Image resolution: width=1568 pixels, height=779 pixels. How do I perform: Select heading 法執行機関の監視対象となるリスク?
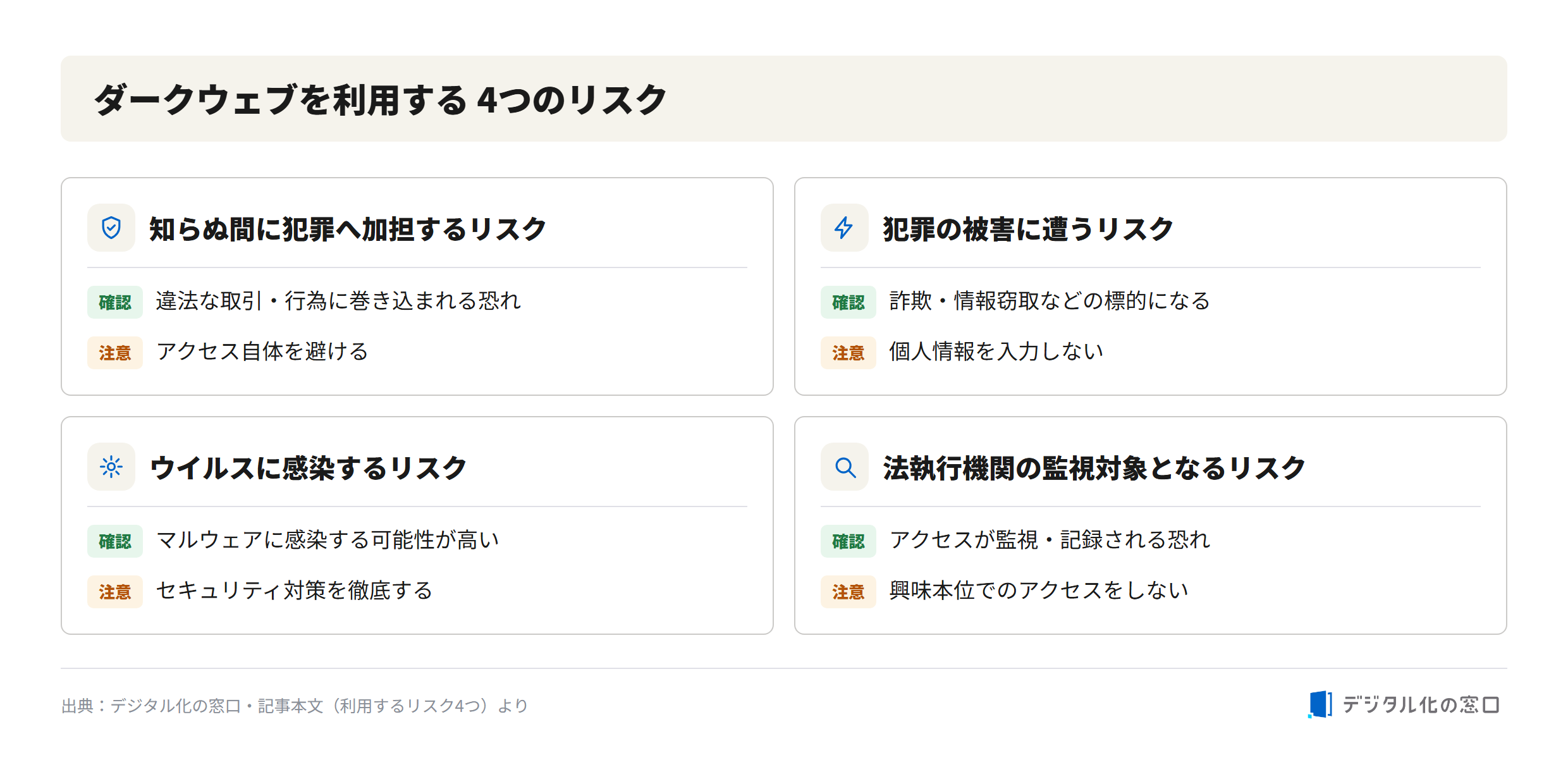coord(1094,468)
